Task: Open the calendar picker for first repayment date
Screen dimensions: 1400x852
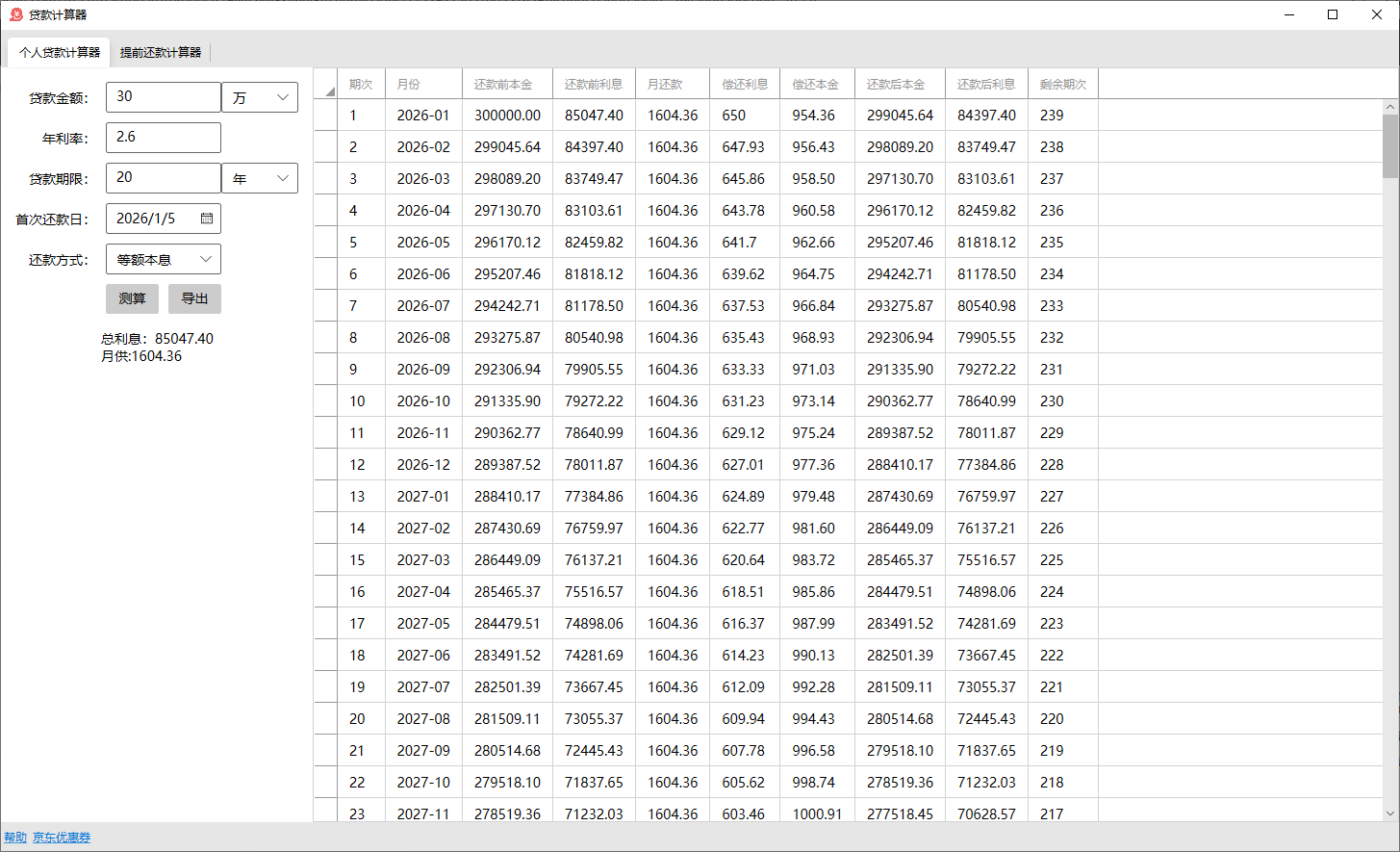Action: point(207,219)
